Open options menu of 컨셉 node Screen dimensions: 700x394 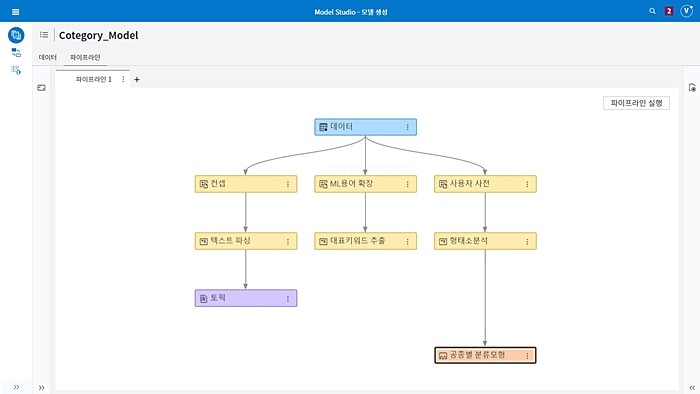(x=288, y=184)
